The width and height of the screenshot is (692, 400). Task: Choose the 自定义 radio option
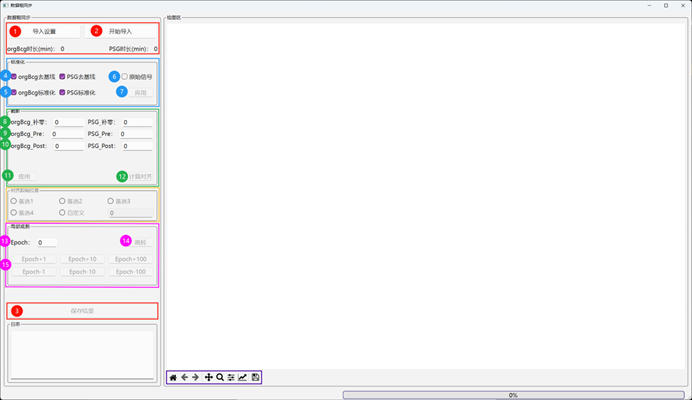tap(62, 212)
